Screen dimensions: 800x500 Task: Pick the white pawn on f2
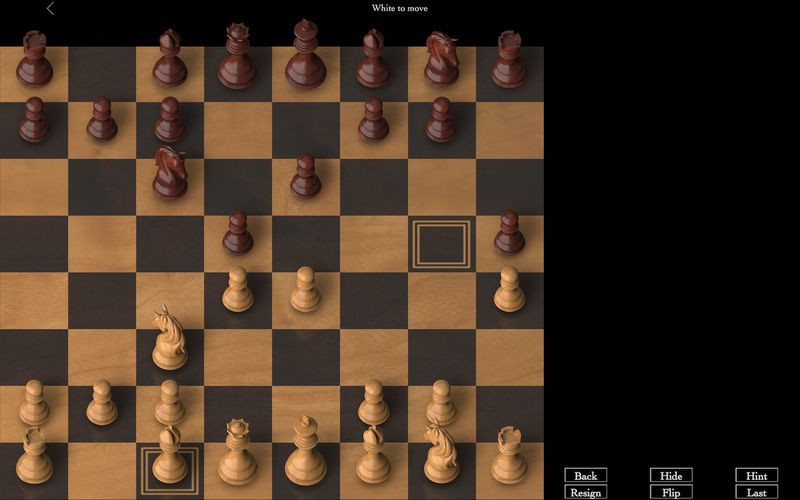pyautogui.click(x=373, y=402)
